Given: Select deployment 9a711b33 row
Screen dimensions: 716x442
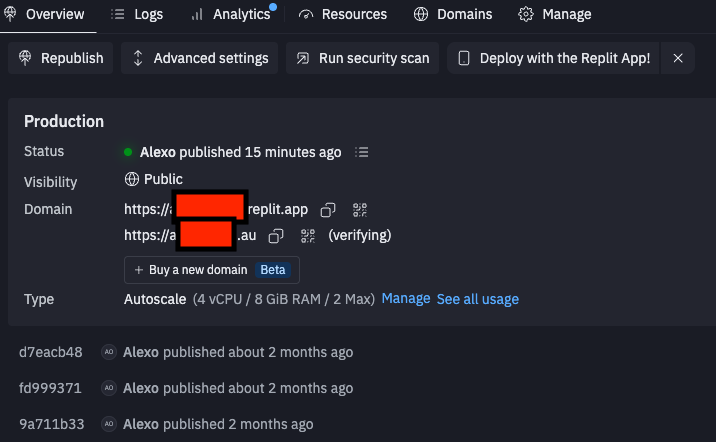Looking at the screenshot, I should (x=166, y=424).
